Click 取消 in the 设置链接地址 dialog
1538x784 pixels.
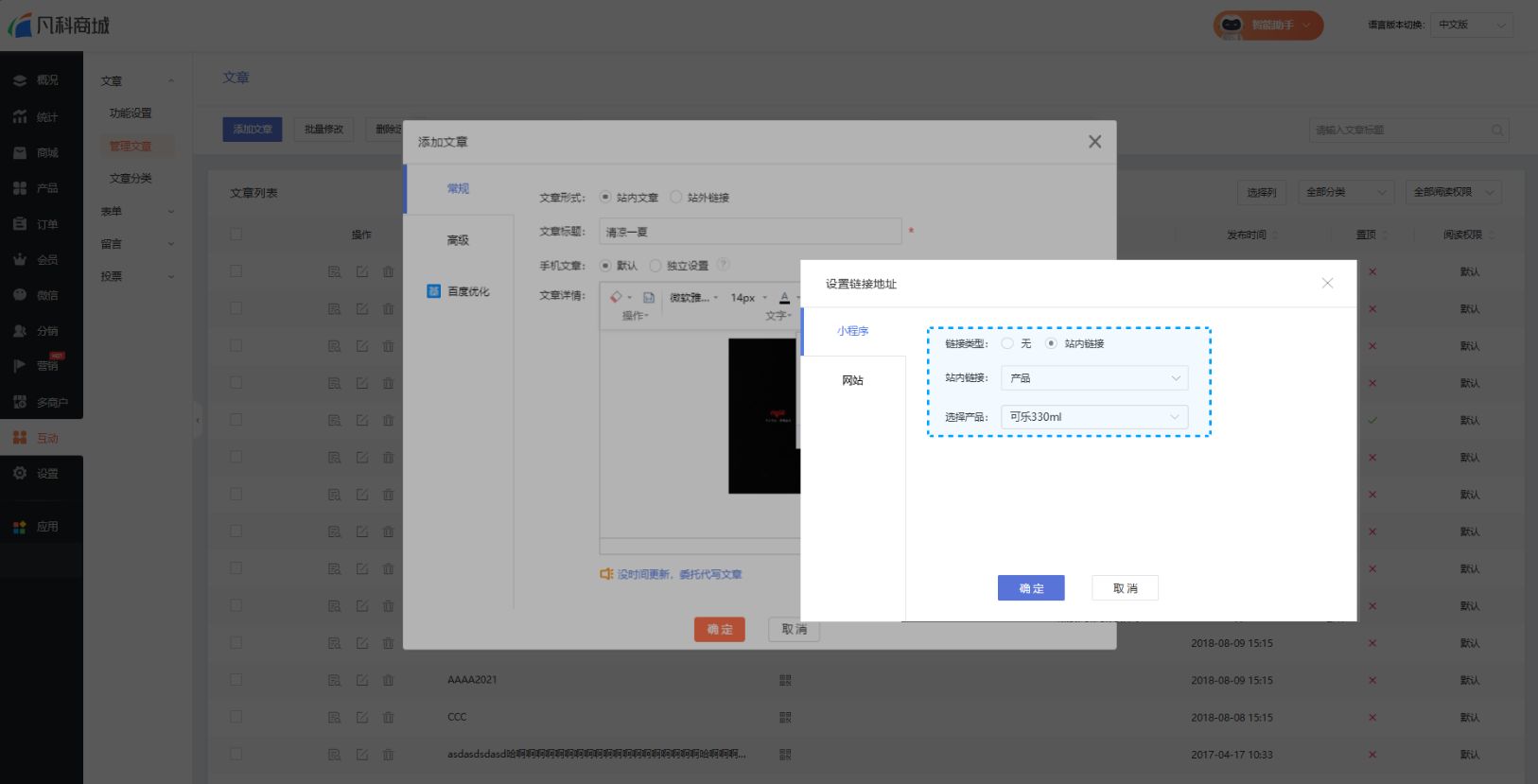(1125, 588)
